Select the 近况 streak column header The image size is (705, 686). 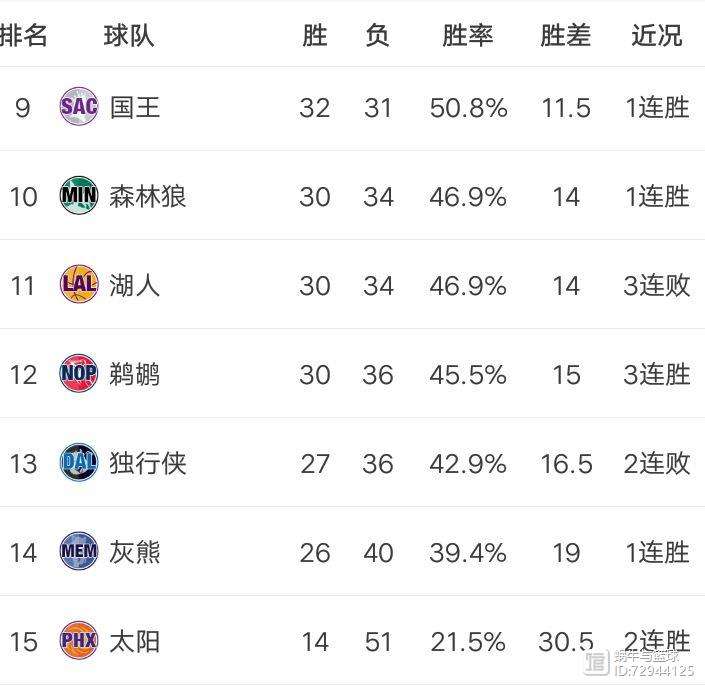pyautogui.click(x=657, y=36)
